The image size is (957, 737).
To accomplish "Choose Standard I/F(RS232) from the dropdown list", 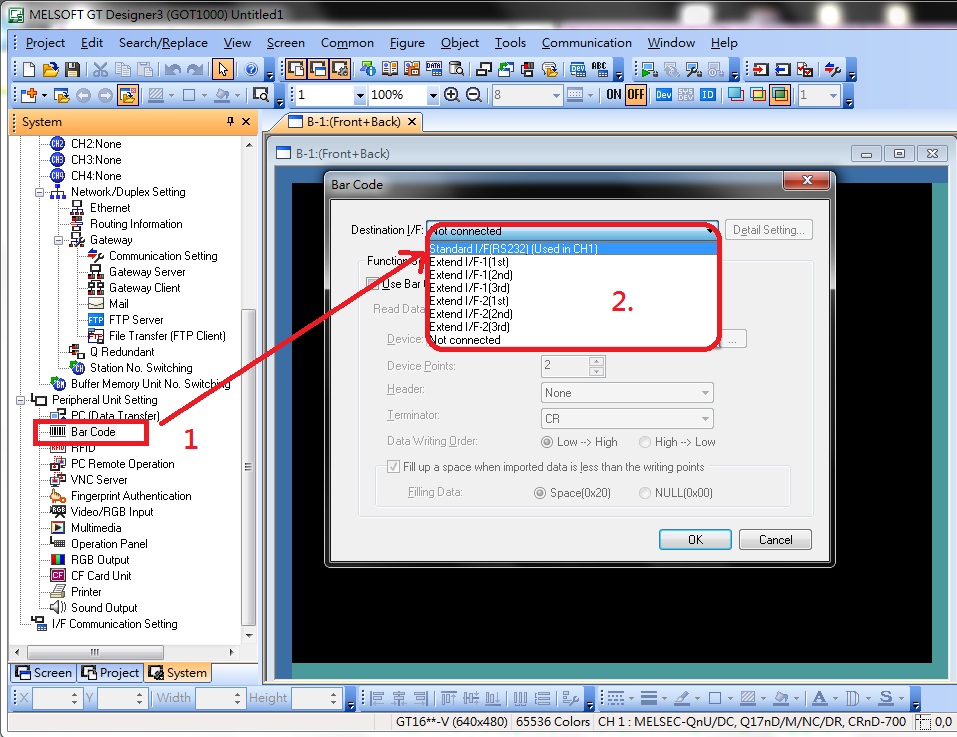I will pyautogui.click(x=513, y=249).
